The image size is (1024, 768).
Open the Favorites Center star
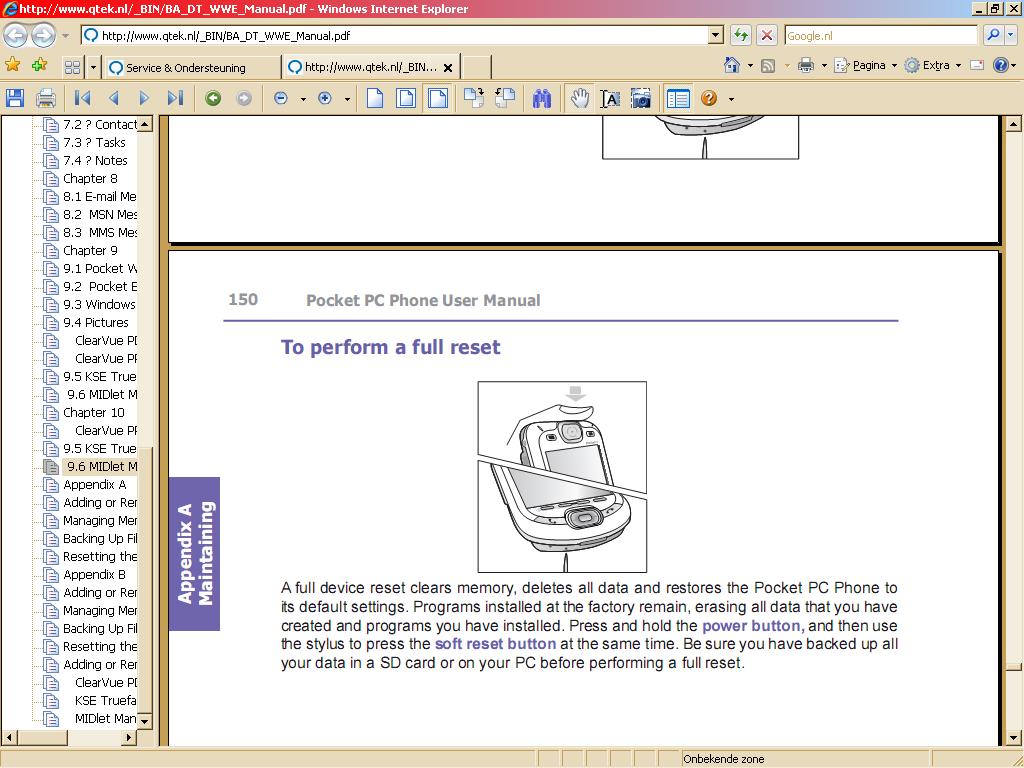coord(12,65)
